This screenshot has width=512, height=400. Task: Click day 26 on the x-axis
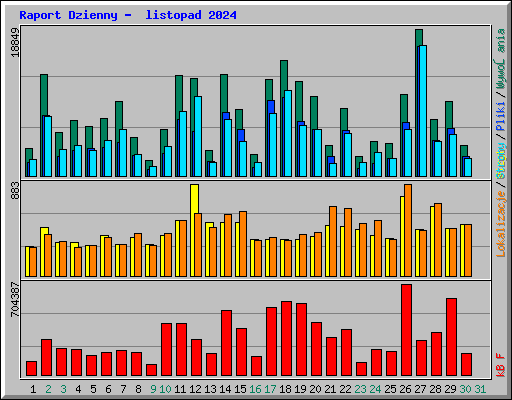click(x=405, y=389)
